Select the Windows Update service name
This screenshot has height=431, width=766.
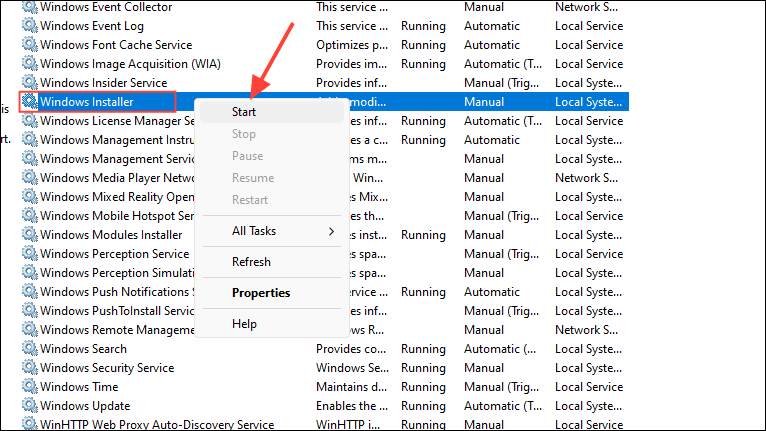[x=85, y=406]
